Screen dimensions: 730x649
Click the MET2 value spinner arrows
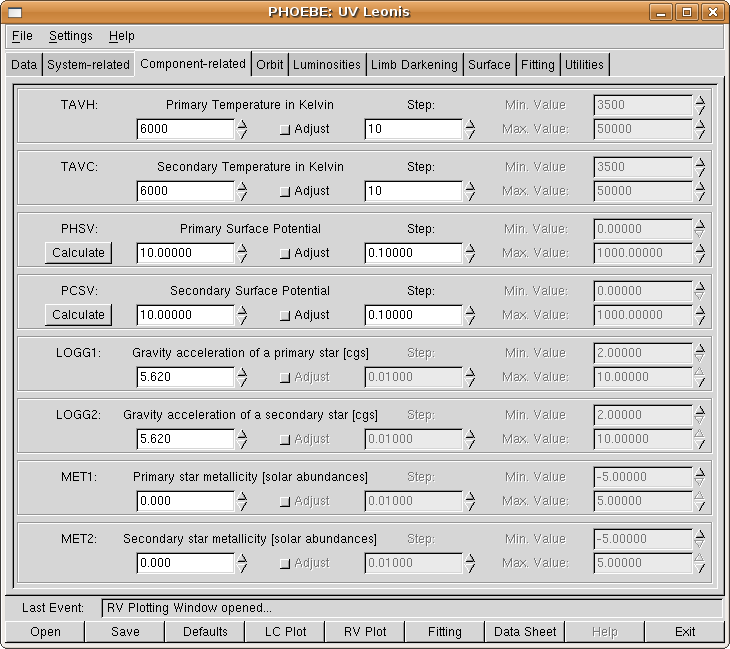242,562
